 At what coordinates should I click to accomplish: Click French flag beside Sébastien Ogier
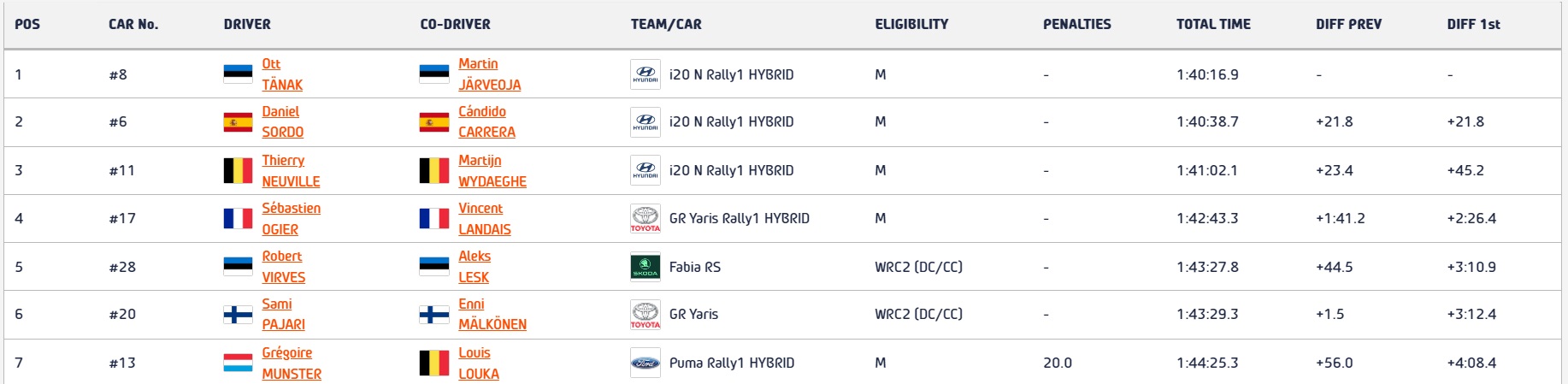coord(238,219)
